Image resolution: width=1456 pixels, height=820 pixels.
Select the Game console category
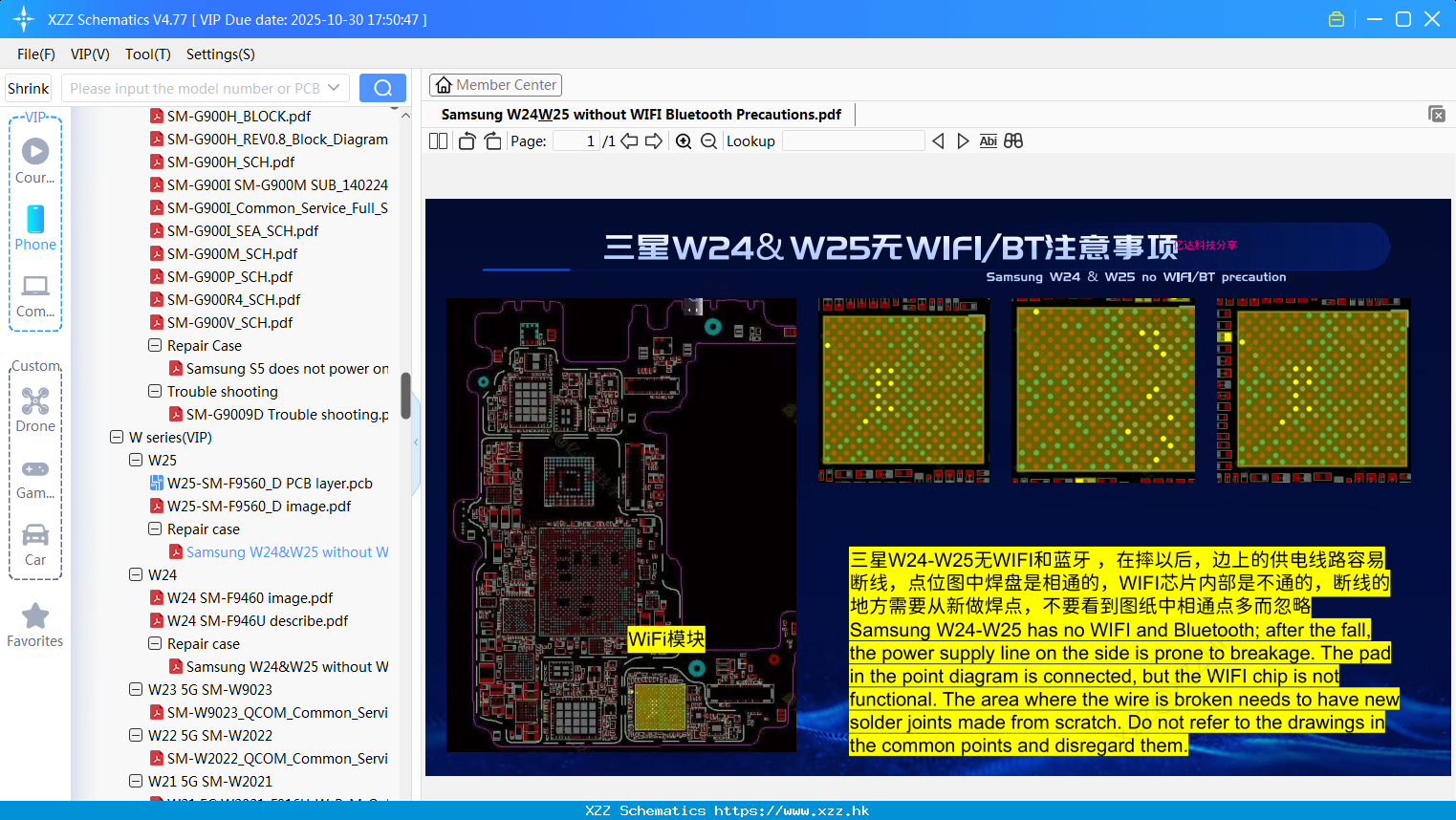pos(35,479)
